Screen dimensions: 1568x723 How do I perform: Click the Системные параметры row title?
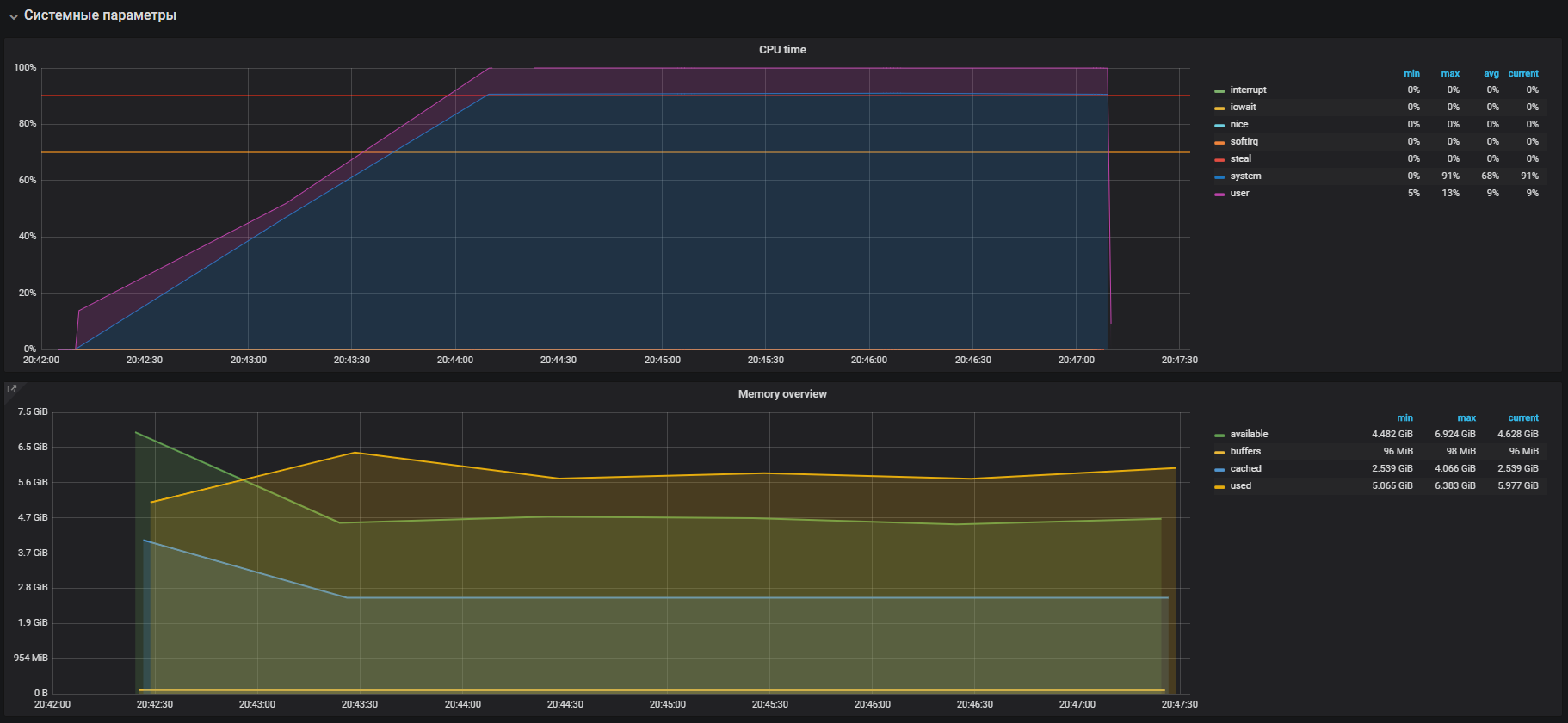[x=100, y=15]
